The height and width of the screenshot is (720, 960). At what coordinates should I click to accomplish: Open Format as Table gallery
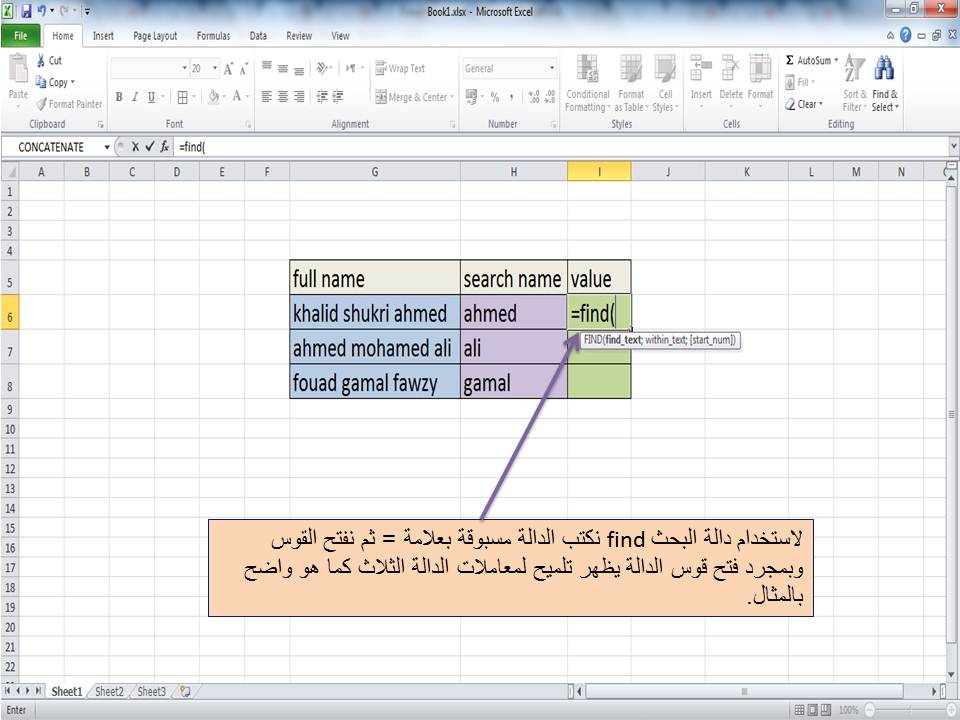[631, 83]
